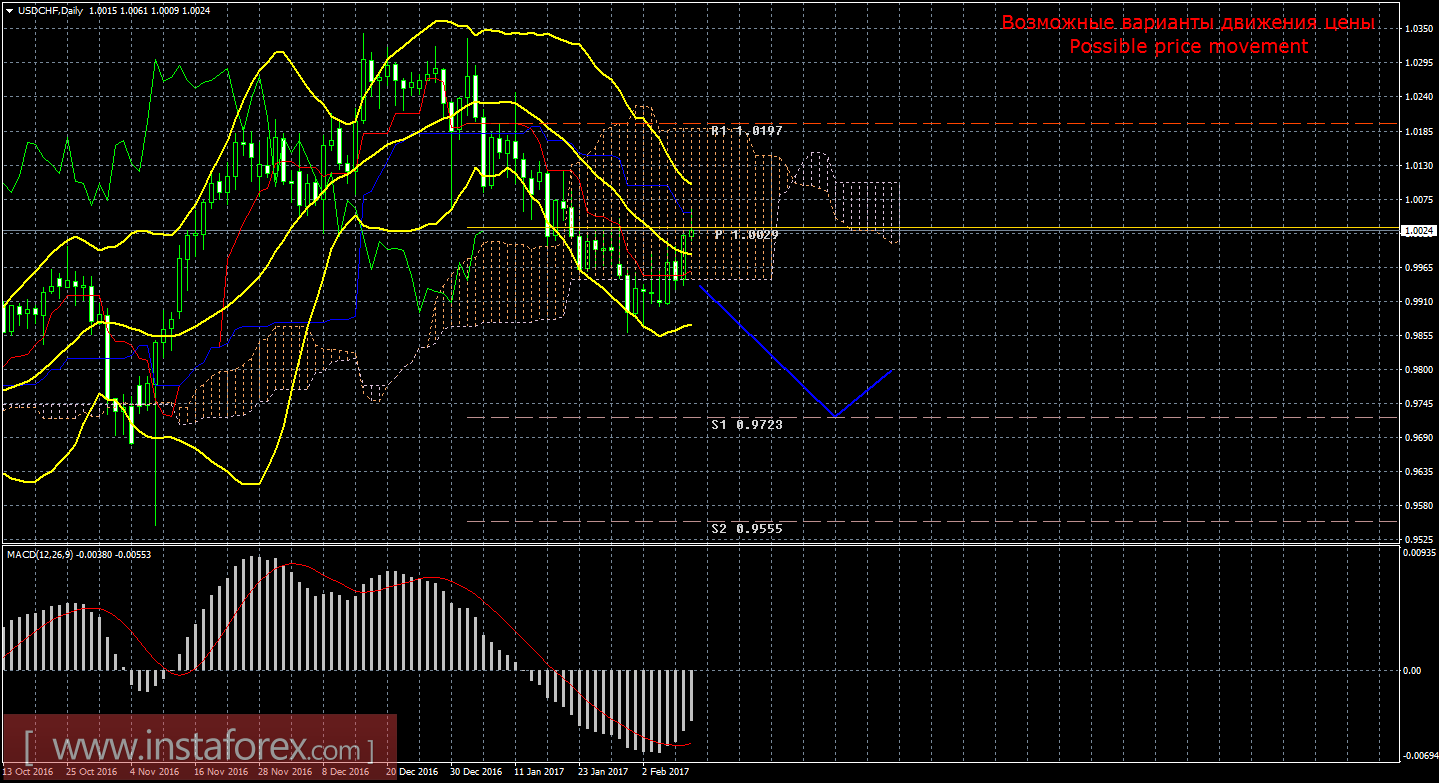
Task: Select the P 1.0029 pivot label
Action: pyautogui.click(x=746, y=234)
